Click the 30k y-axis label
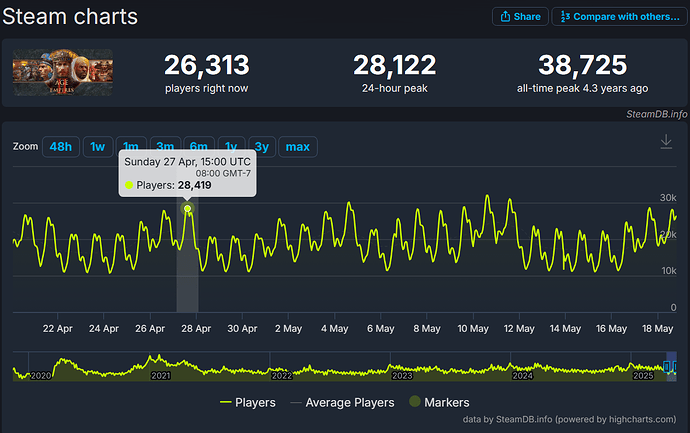This screenshot has height=433, width=690. tap(668, 198)
